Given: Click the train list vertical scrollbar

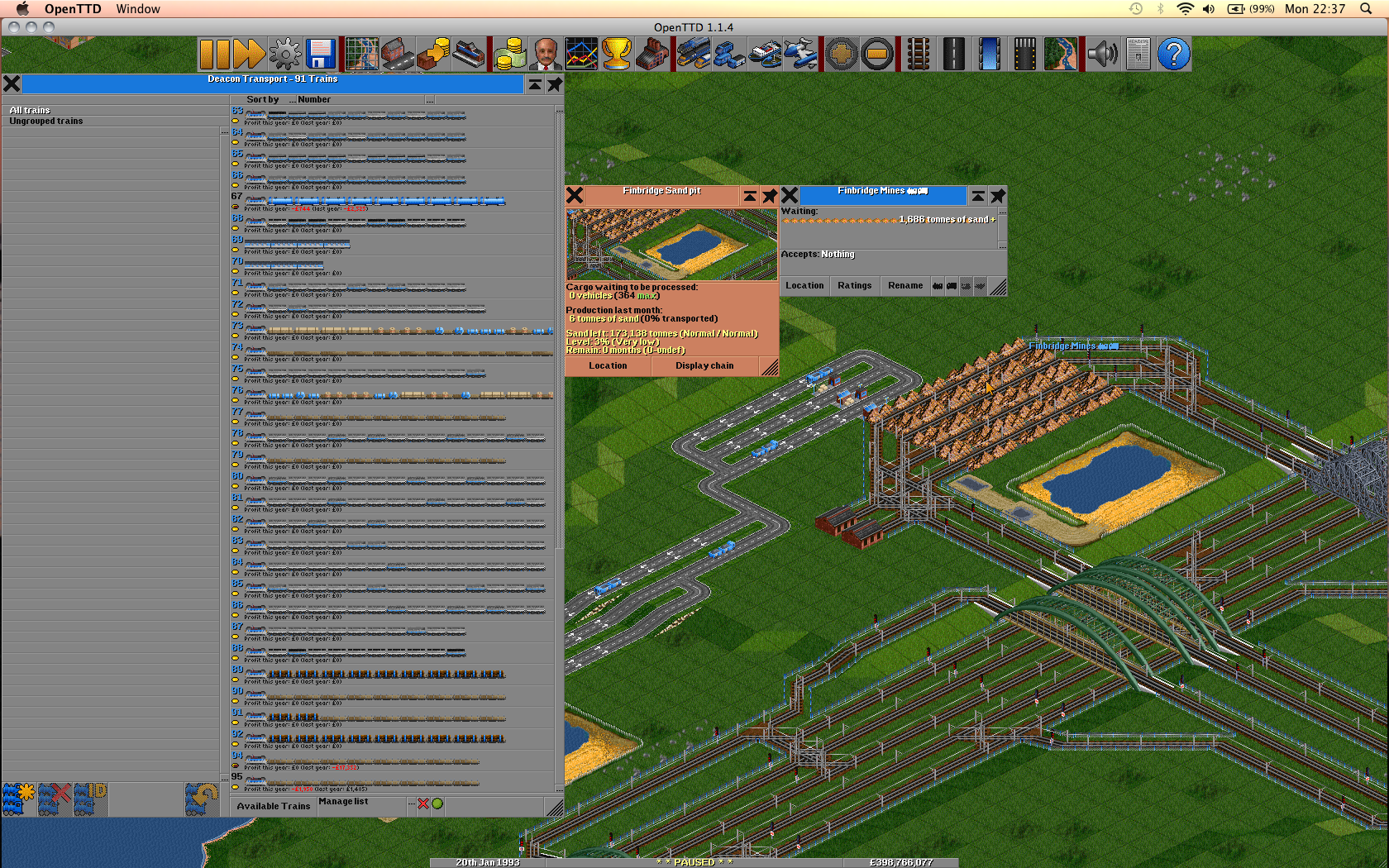Looking at the screenshot, I should coord(560,451).
